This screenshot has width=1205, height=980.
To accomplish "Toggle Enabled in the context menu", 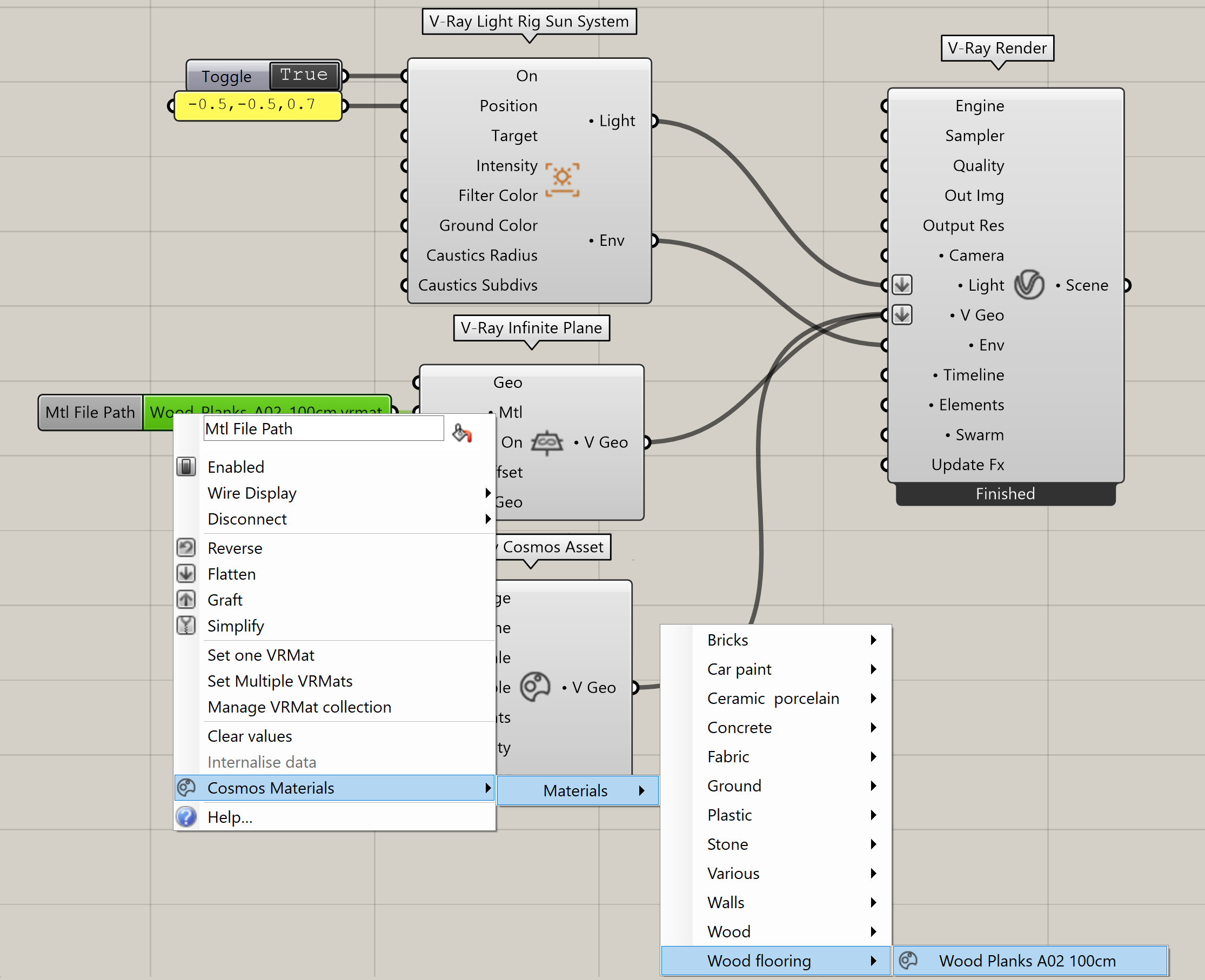I will coord(334,467).
